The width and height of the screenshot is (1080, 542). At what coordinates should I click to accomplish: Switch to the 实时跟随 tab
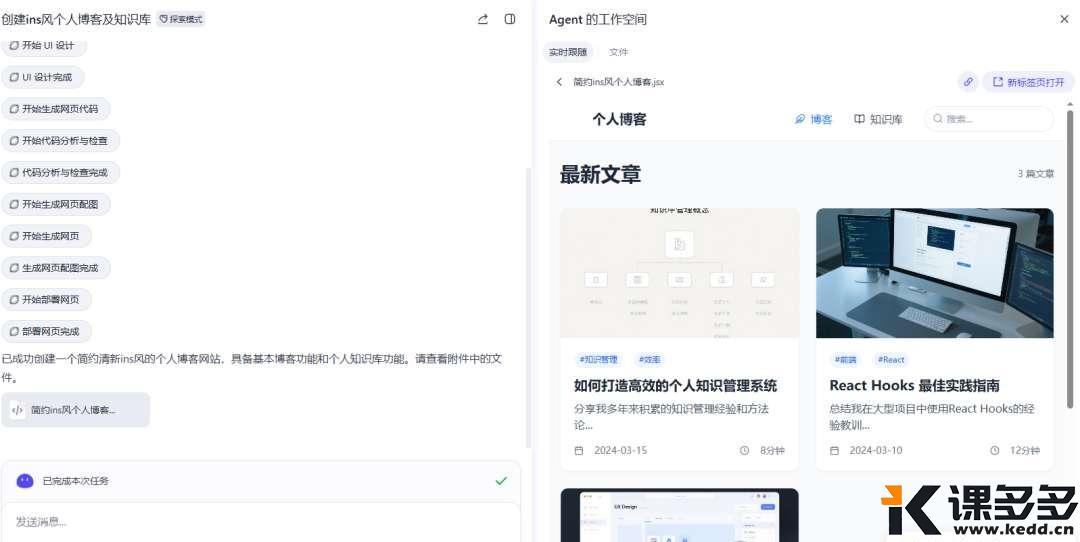[568, 52]
